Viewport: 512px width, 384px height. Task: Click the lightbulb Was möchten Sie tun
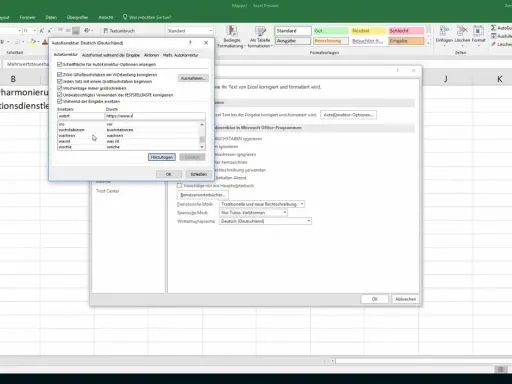click(125, 17)
